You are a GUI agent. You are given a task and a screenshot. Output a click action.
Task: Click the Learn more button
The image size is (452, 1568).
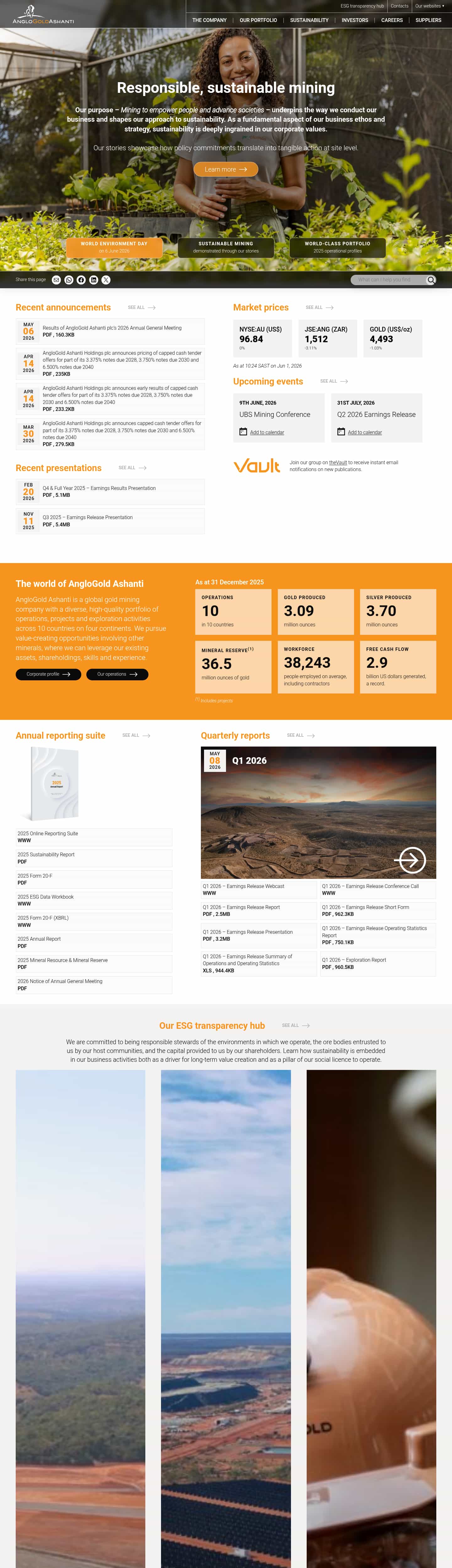tap(226, 169)
